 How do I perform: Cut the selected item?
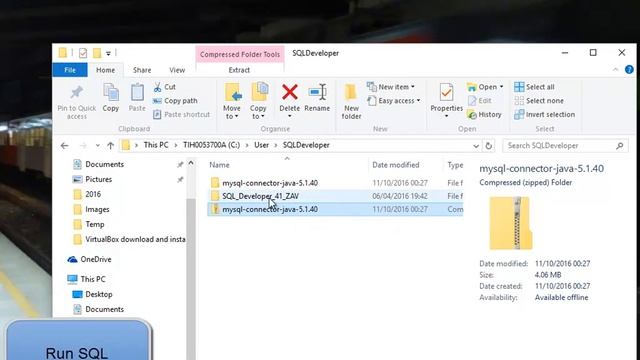(x=164, y=87)
